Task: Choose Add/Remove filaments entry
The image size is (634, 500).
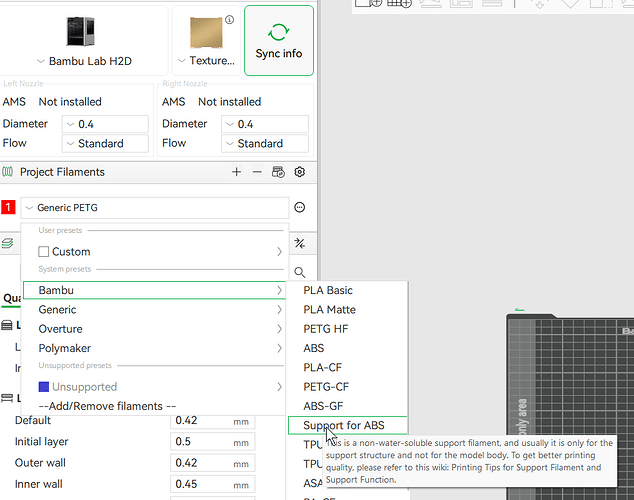Action: click(x=107, y=406)
